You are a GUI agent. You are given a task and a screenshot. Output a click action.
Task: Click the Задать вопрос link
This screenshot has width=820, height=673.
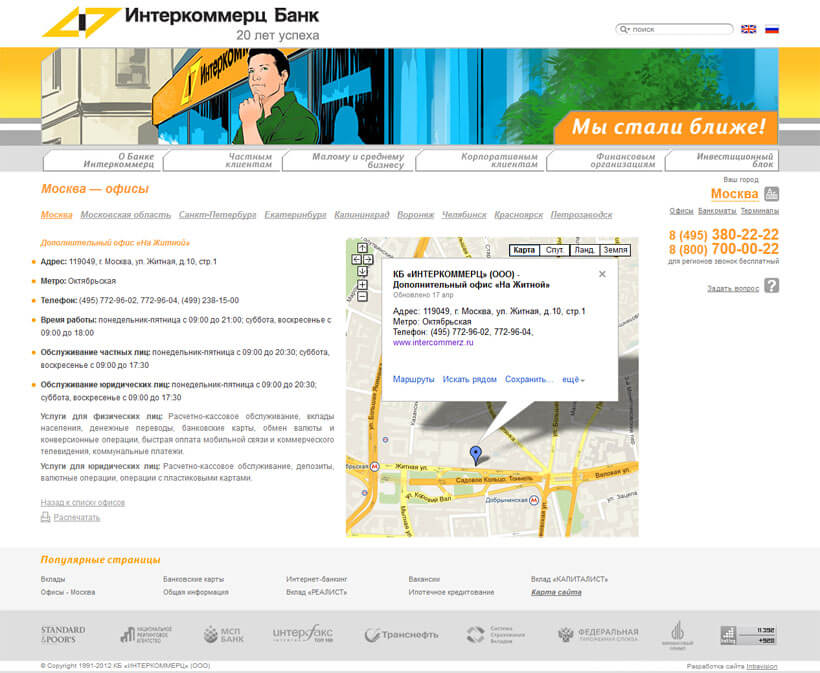coord(733,288)
